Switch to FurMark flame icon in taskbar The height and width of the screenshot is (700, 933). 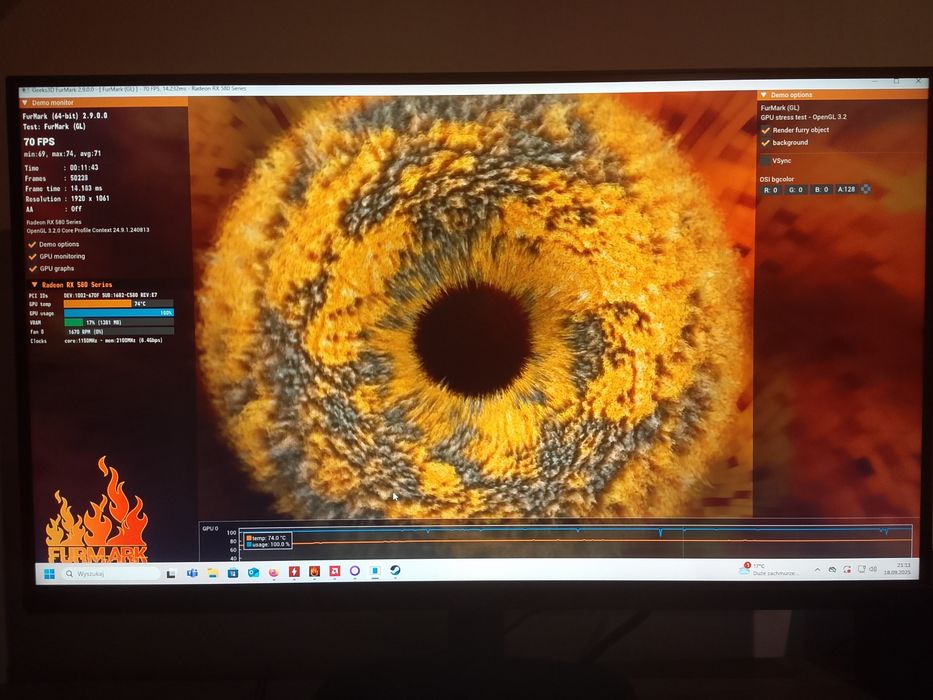pos(315,571)
